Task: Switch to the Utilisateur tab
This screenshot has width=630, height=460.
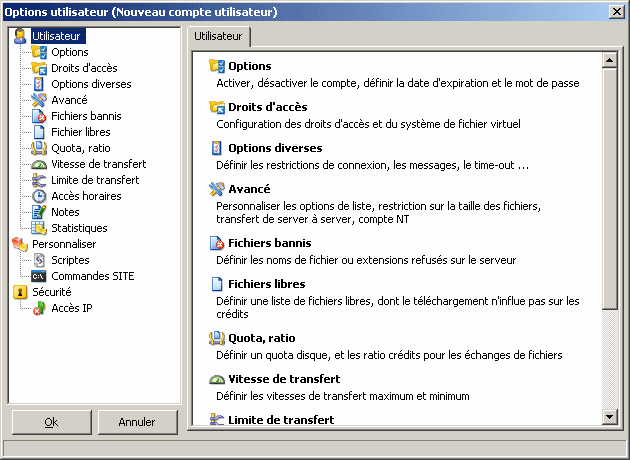Action: (218, 35)
